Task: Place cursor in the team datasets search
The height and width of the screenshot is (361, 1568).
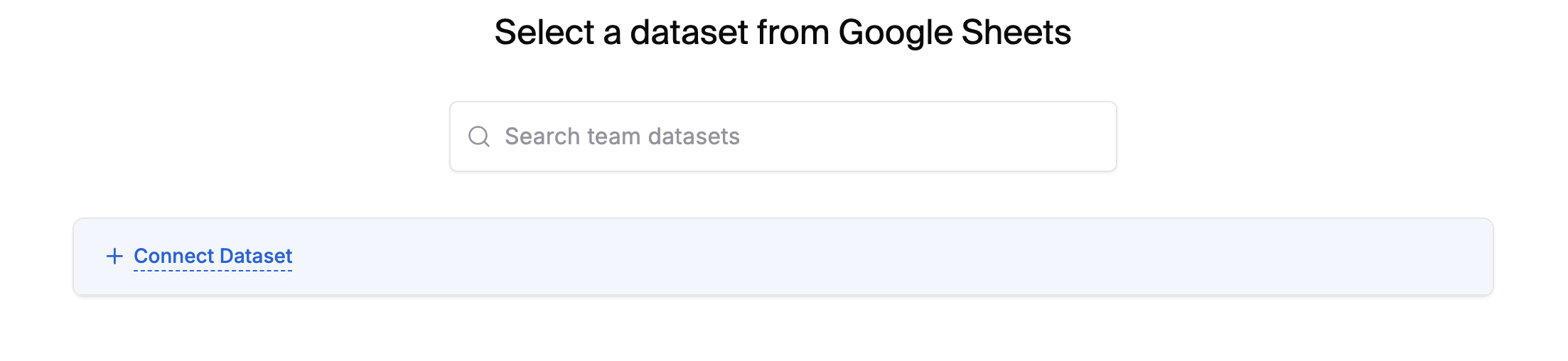Action: pyautogui.click(x=782, y=136)
